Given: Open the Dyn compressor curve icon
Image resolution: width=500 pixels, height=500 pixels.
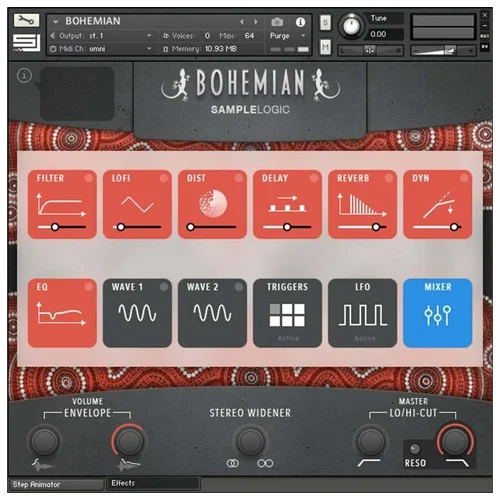Looking at the screenshot, I should point(438,205).
